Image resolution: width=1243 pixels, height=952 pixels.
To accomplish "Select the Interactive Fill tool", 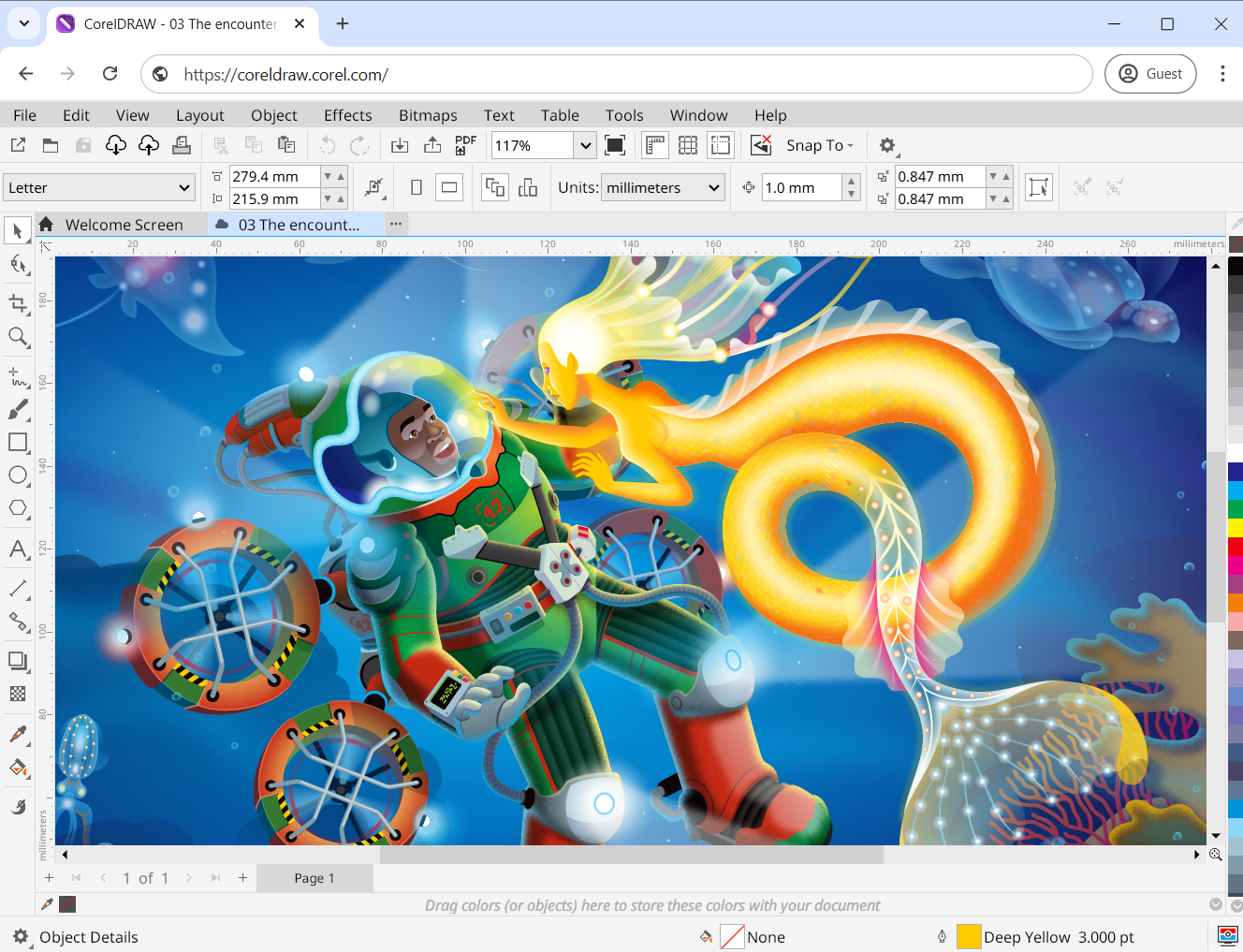I will click(17, 768).
